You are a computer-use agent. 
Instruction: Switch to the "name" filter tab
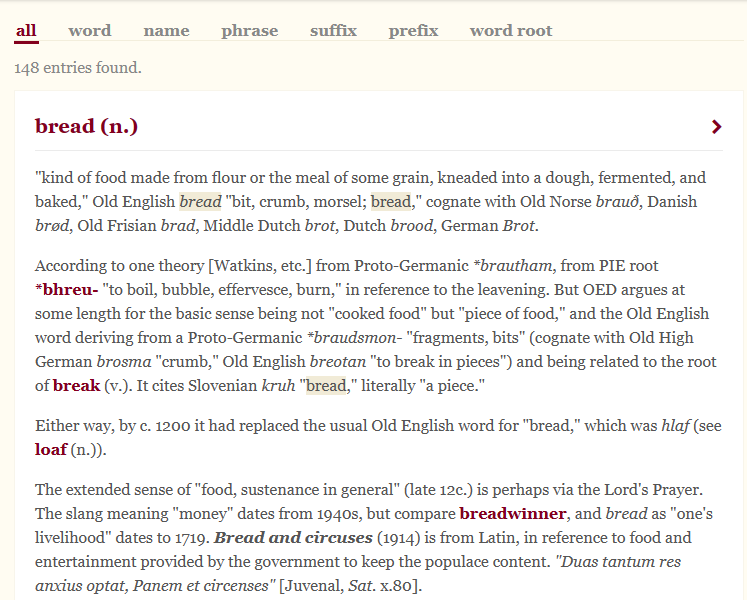[166, 31]
